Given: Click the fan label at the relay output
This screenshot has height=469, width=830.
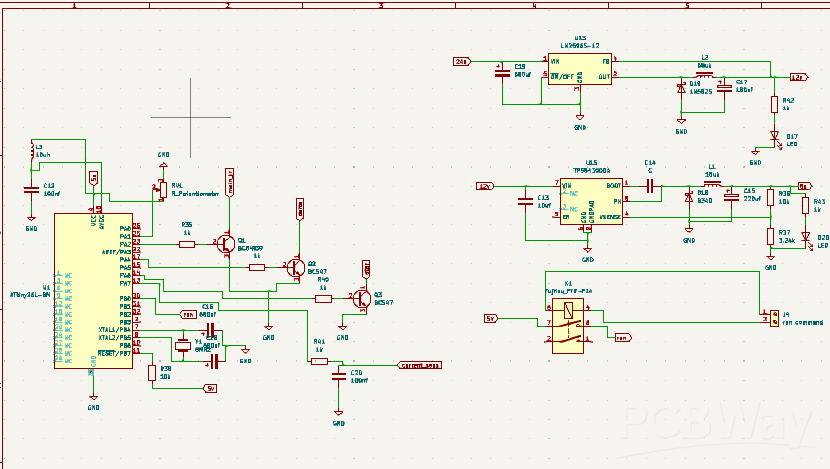Looking at the screenshot, I should (622, 338).
